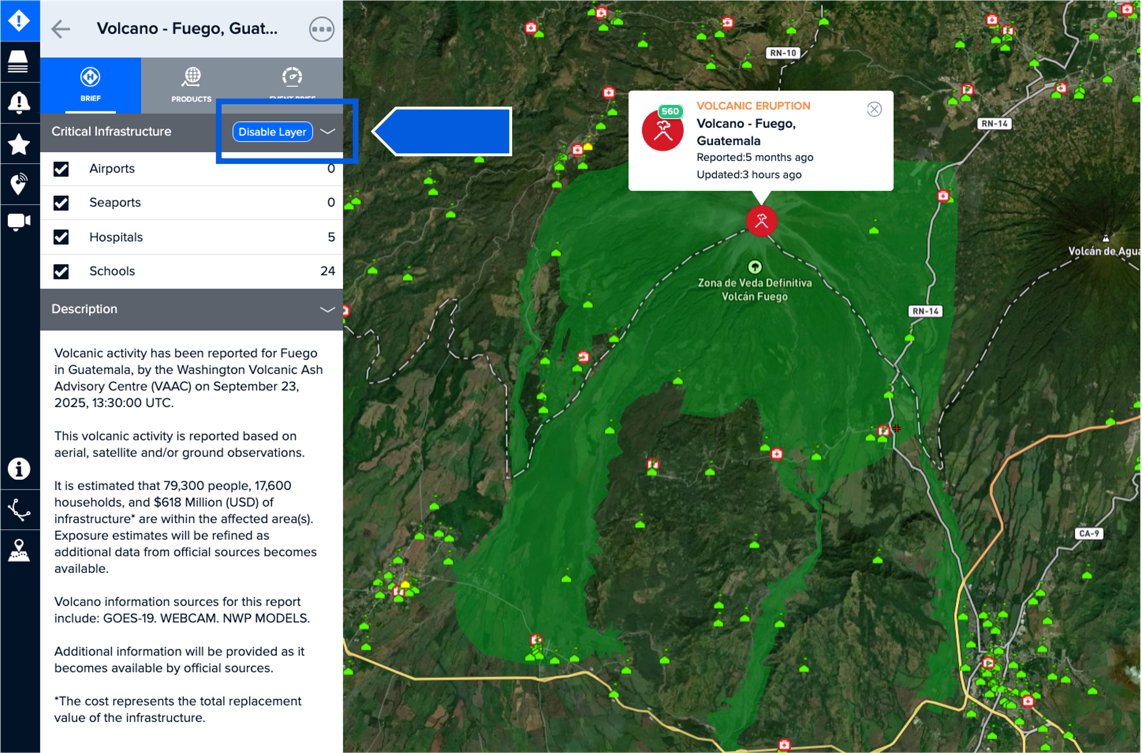
Task: Click the Hospitals row label
Action: point(116,237)
